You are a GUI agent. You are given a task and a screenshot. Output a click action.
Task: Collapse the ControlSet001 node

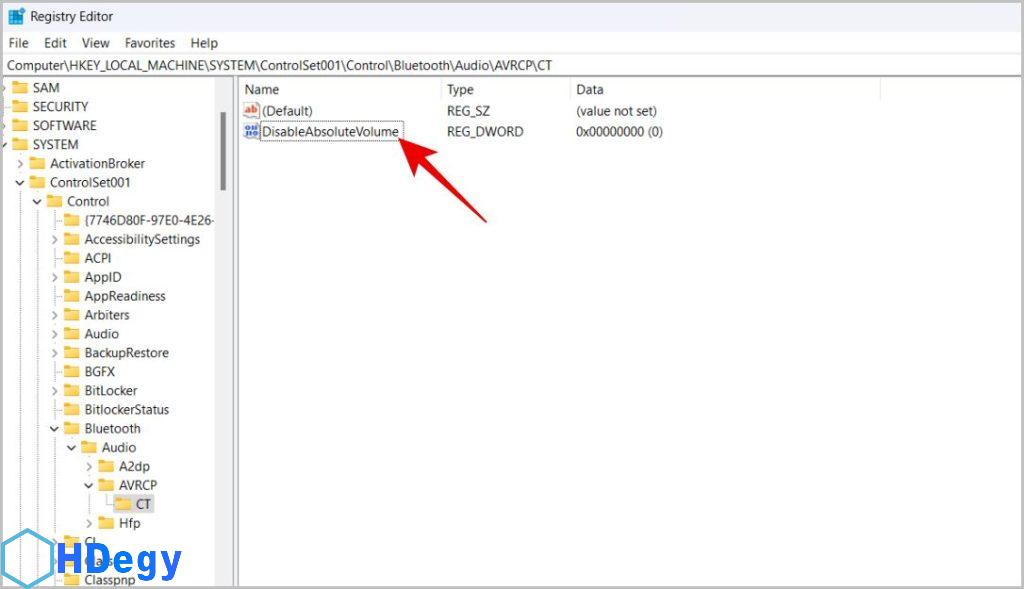click(20, 182)
